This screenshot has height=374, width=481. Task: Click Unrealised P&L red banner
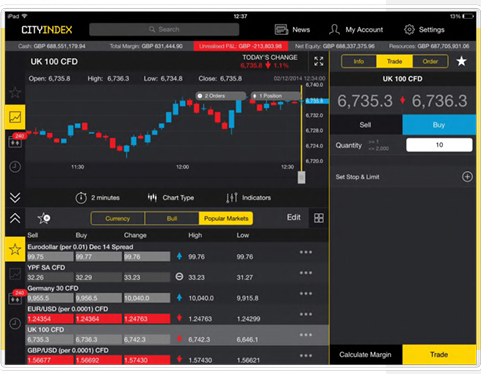click(241, 46)
